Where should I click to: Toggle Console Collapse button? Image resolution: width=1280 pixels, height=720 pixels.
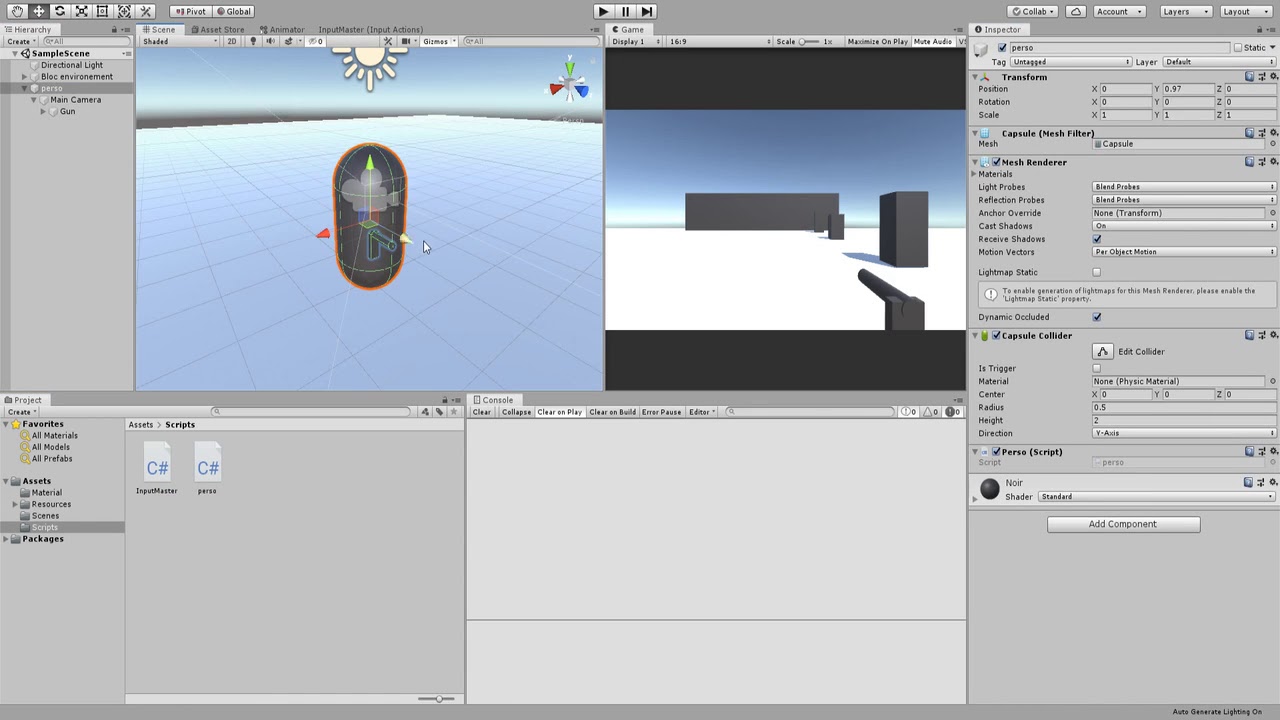click(516, 412)
